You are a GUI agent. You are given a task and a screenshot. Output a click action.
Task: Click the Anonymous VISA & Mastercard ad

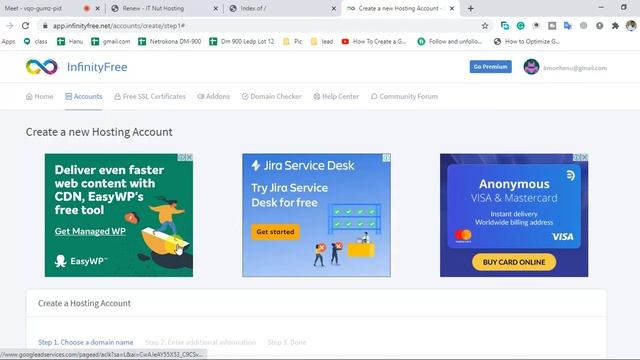point(514,215)
